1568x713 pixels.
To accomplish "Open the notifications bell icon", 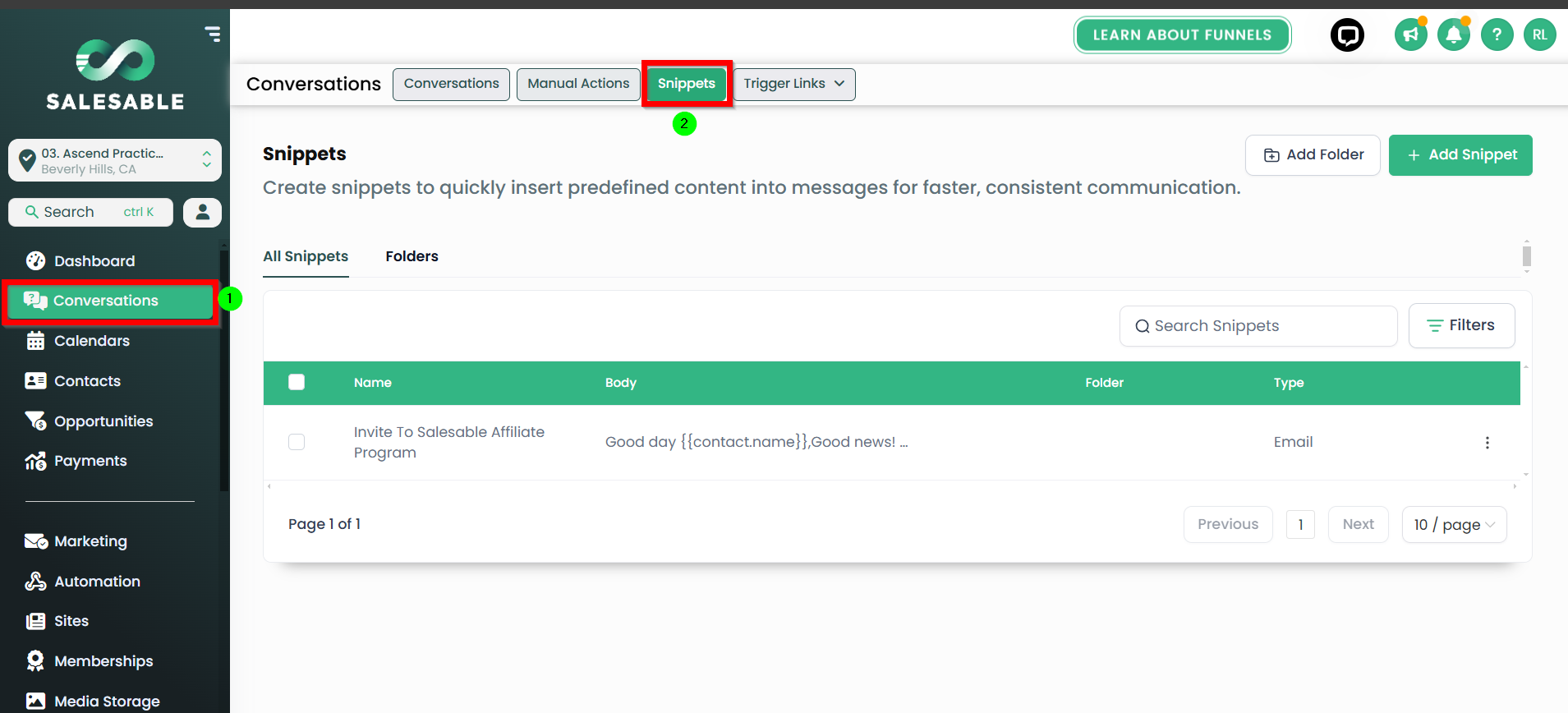I will [x=1454, y=34].
